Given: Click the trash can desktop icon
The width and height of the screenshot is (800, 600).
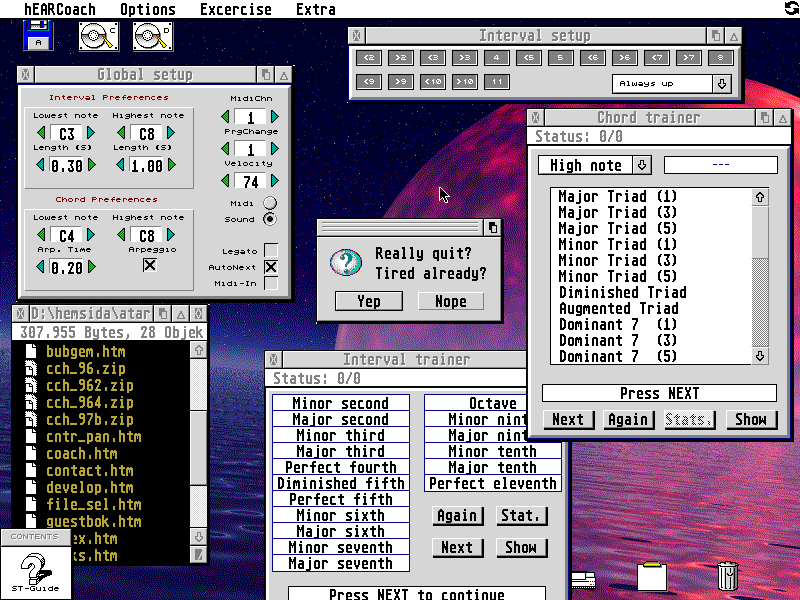Looking at the screenshot, I should (x=728, y=576).
